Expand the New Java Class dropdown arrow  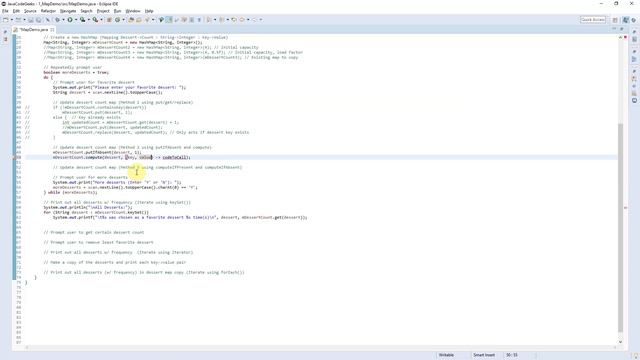click(x=123, y=20)
